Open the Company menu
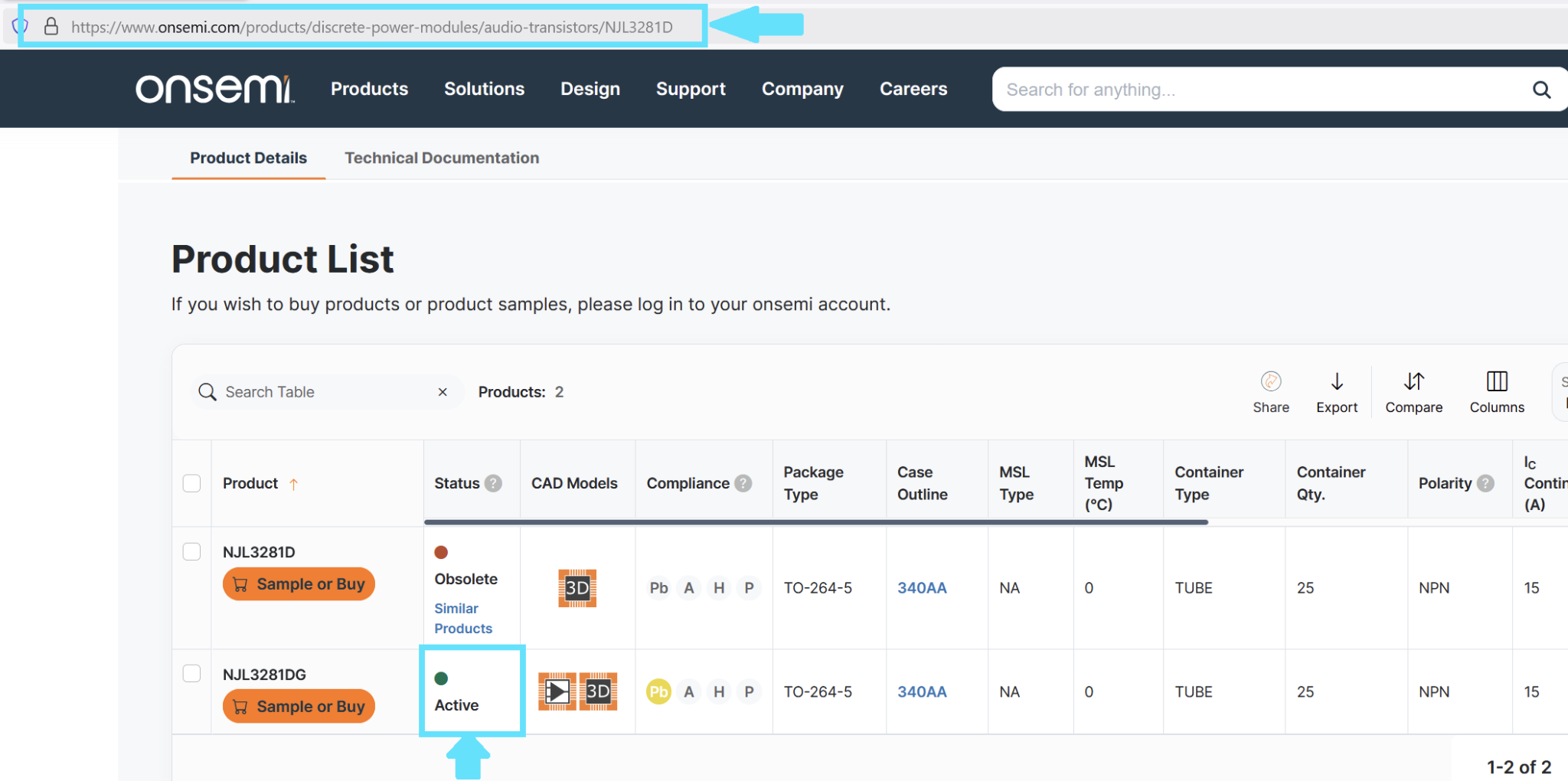The width and height of the screenshot is (1568, 781). (x=802, y=89)
